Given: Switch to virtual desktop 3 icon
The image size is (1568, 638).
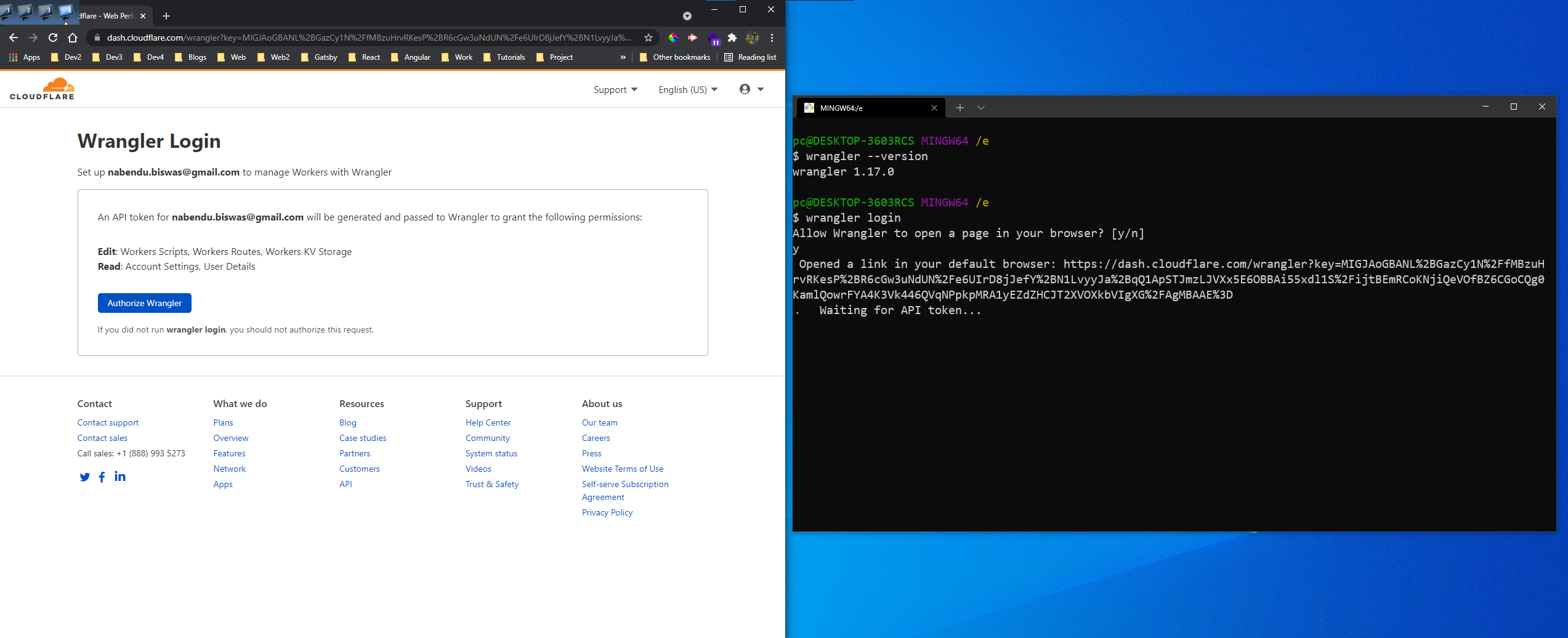Looking at the screenshot, I should coord(46,11).
